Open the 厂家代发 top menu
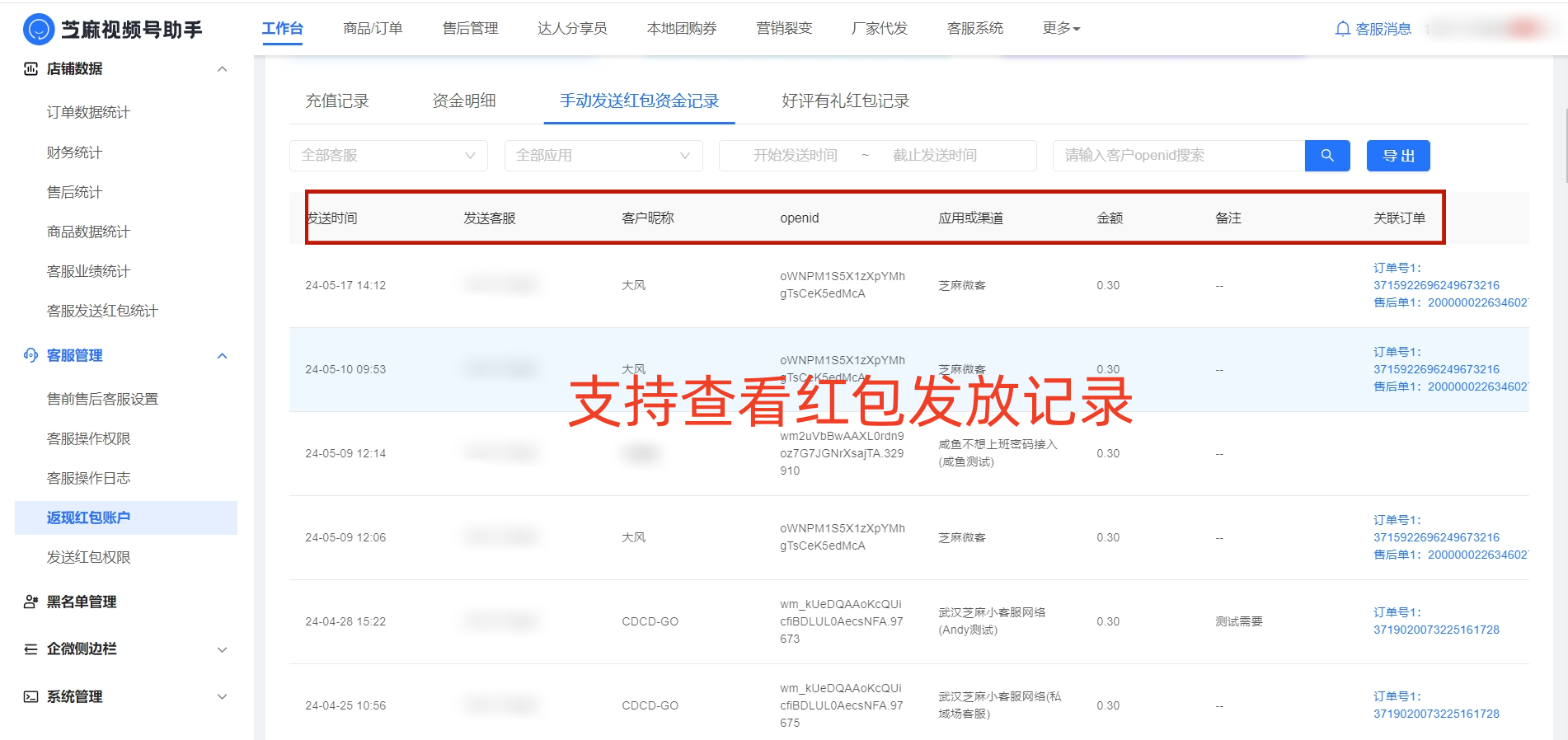Screen dimensions: 1568x740 click(x=880, y=28)
